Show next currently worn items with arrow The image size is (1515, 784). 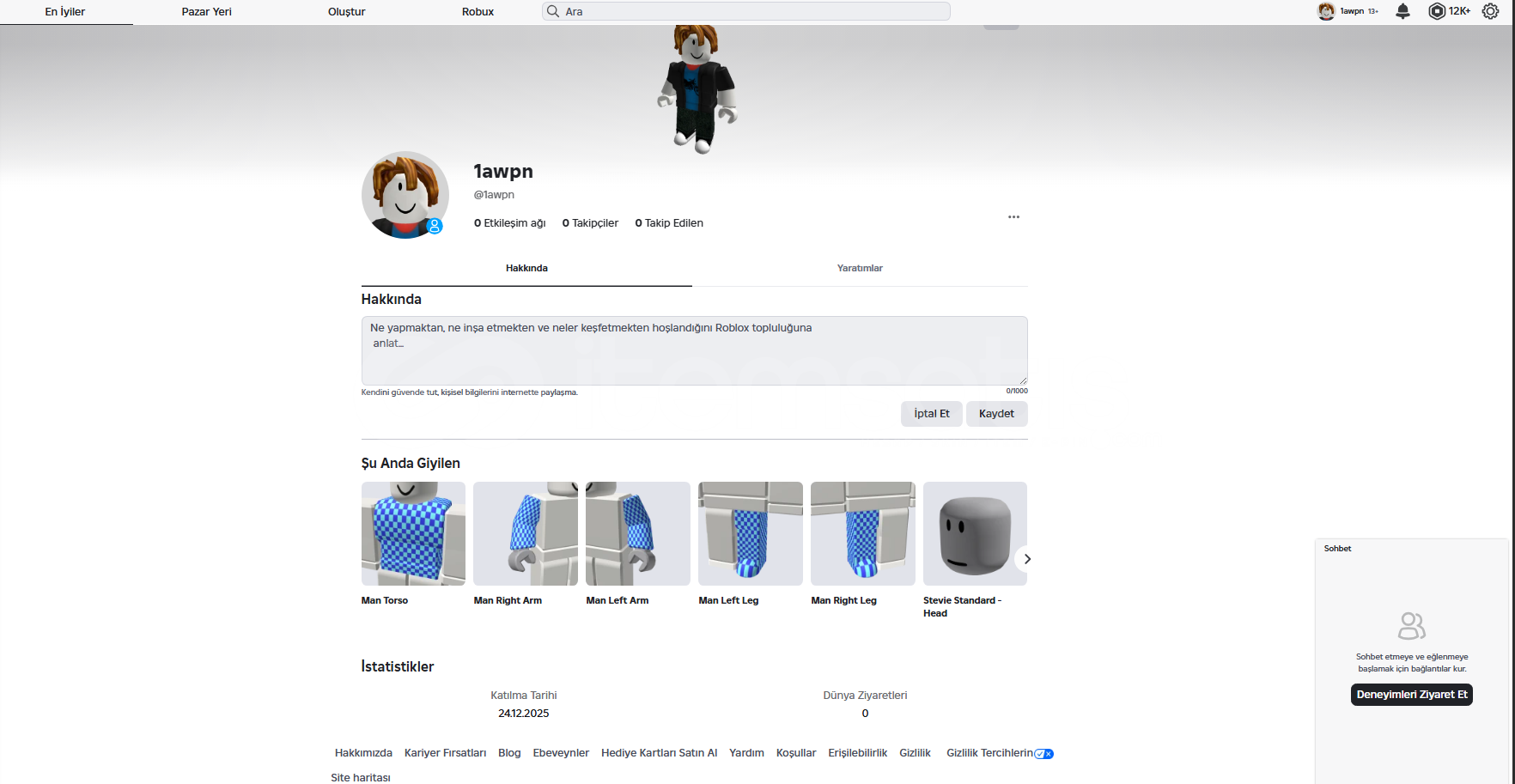1026,559
